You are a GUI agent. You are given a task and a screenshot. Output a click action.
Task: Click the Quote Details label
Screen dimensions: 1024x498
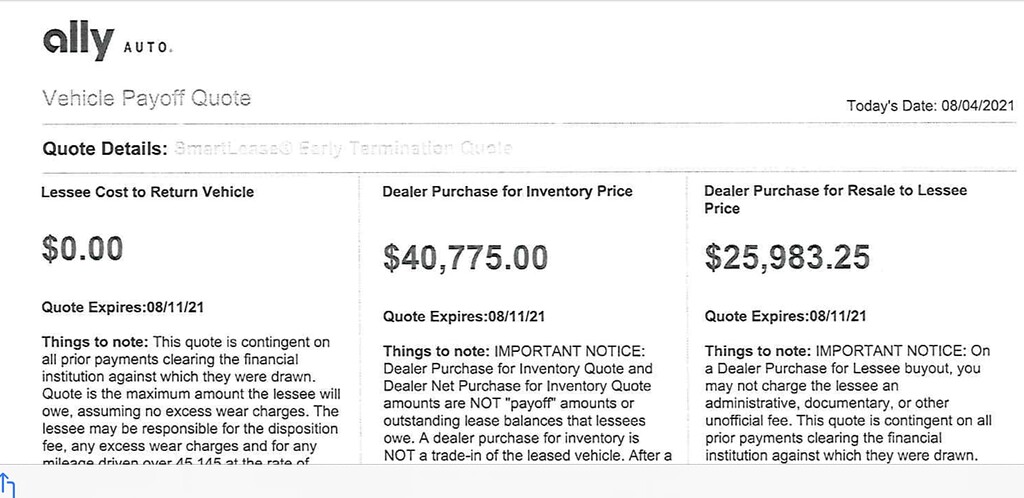[104, 149]
